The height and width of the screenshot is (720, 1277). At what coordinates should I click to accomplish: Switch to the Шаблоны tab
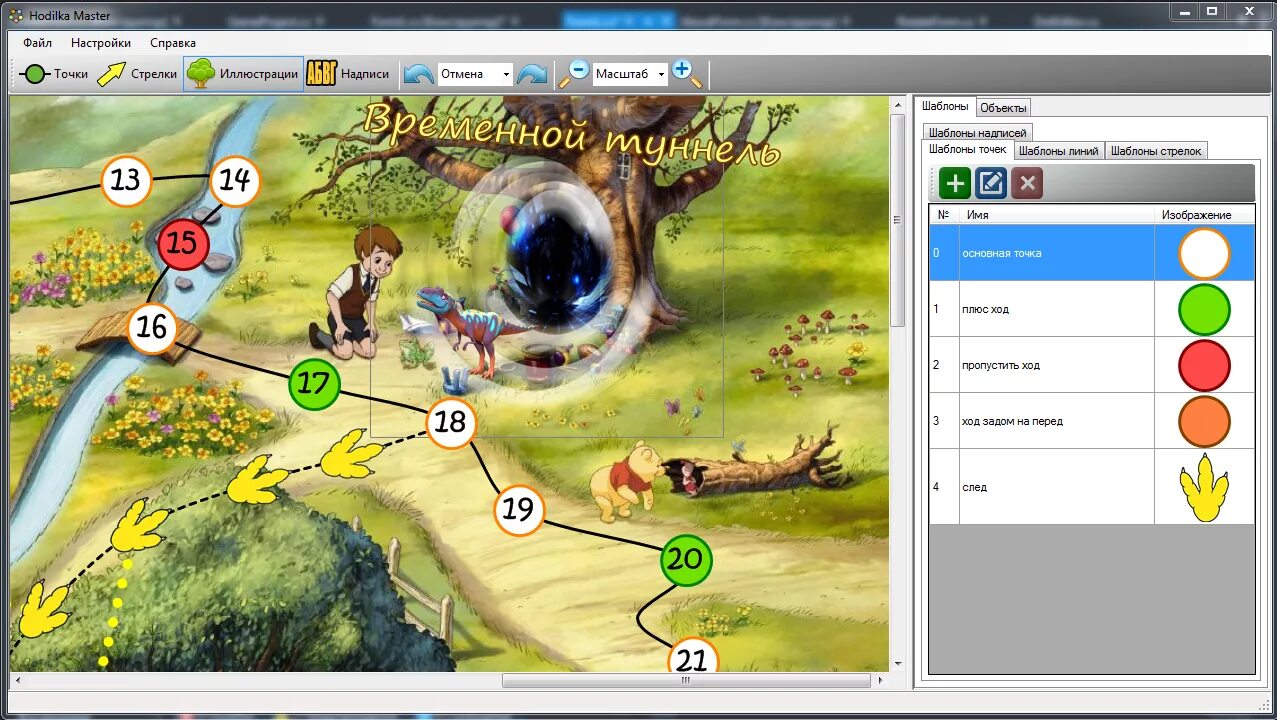pyautogui.click(x=945, y=106)
